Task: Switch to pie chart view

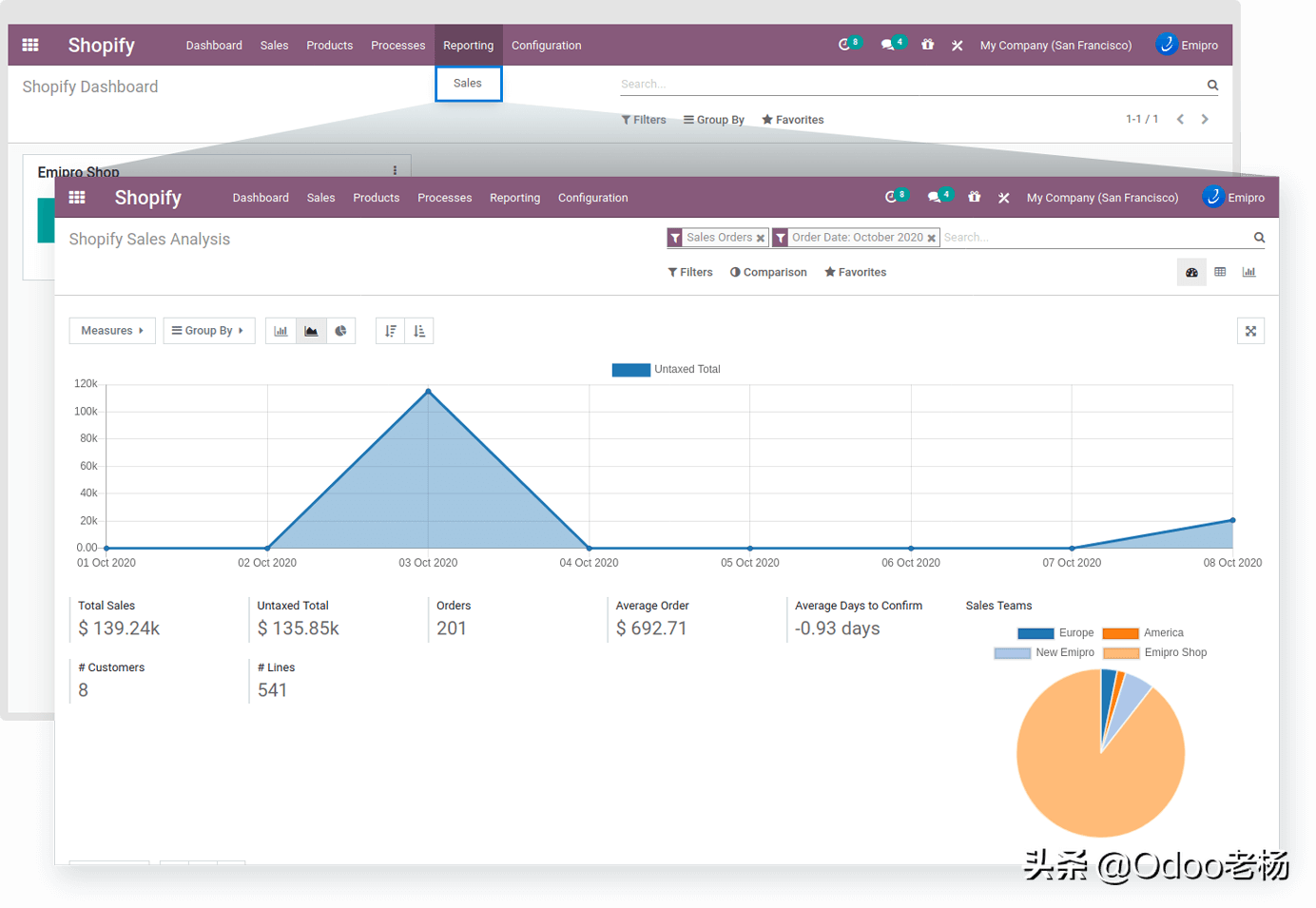Action: pos(340,330)
